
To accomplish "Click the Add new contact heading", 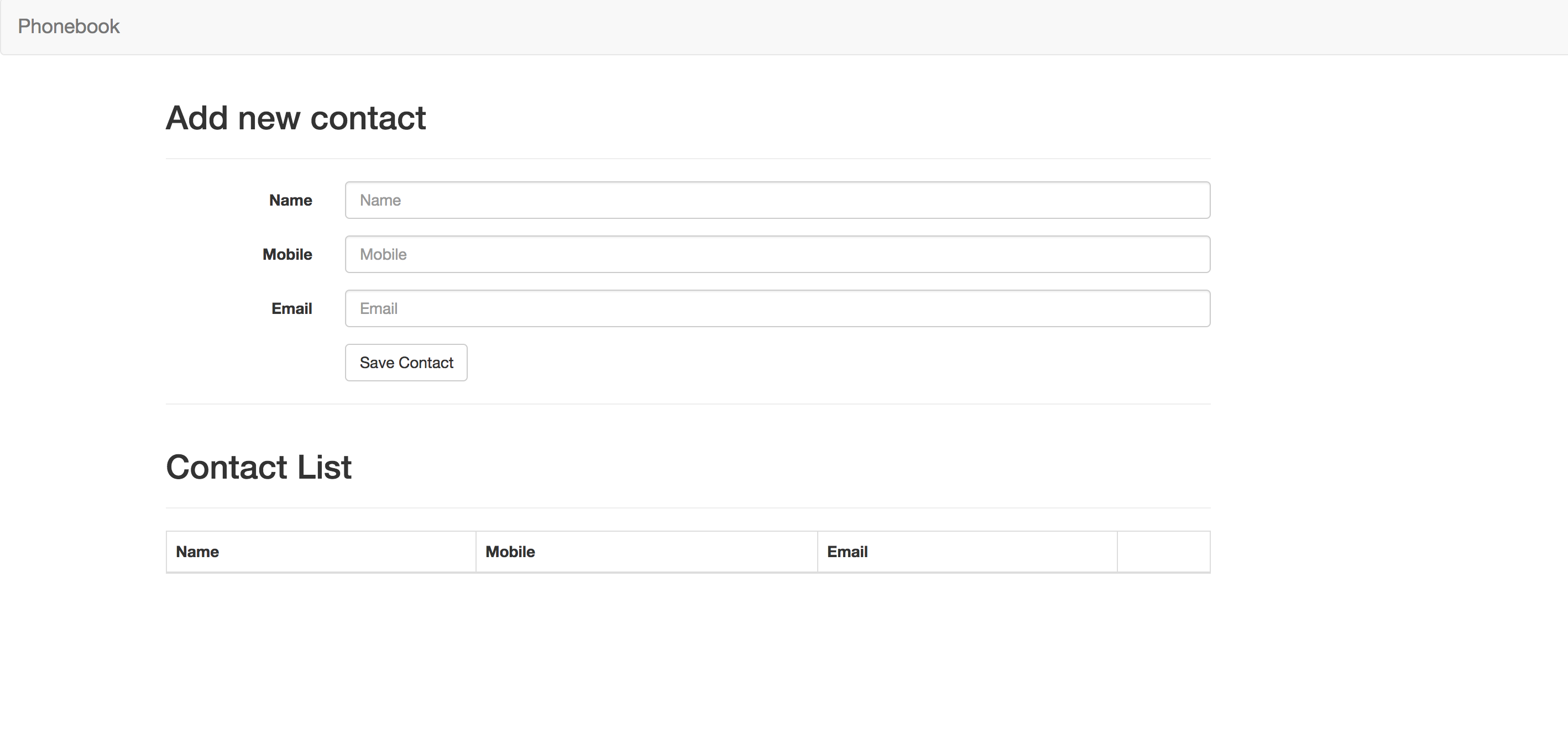I will (296, 118).
